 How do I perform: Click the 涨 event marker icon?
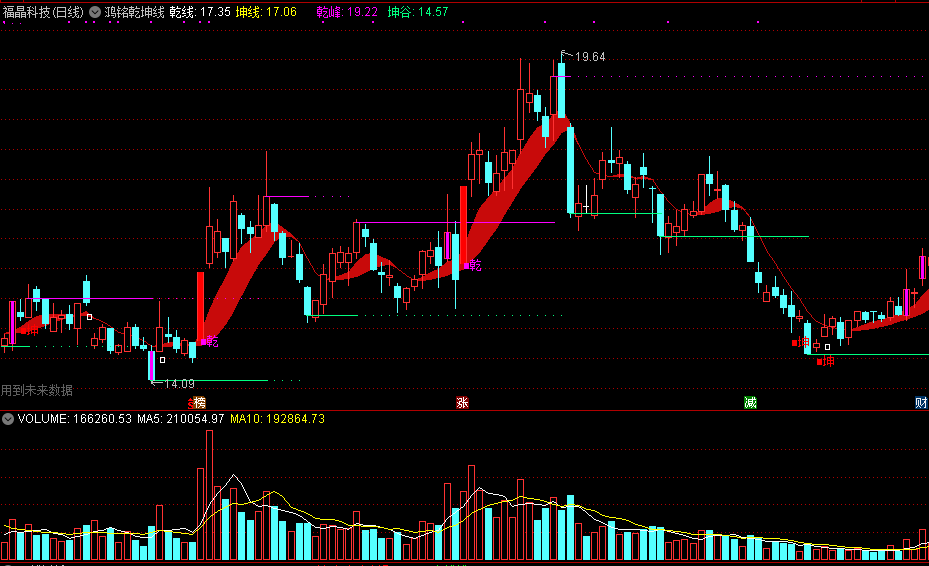click(462, 403)
